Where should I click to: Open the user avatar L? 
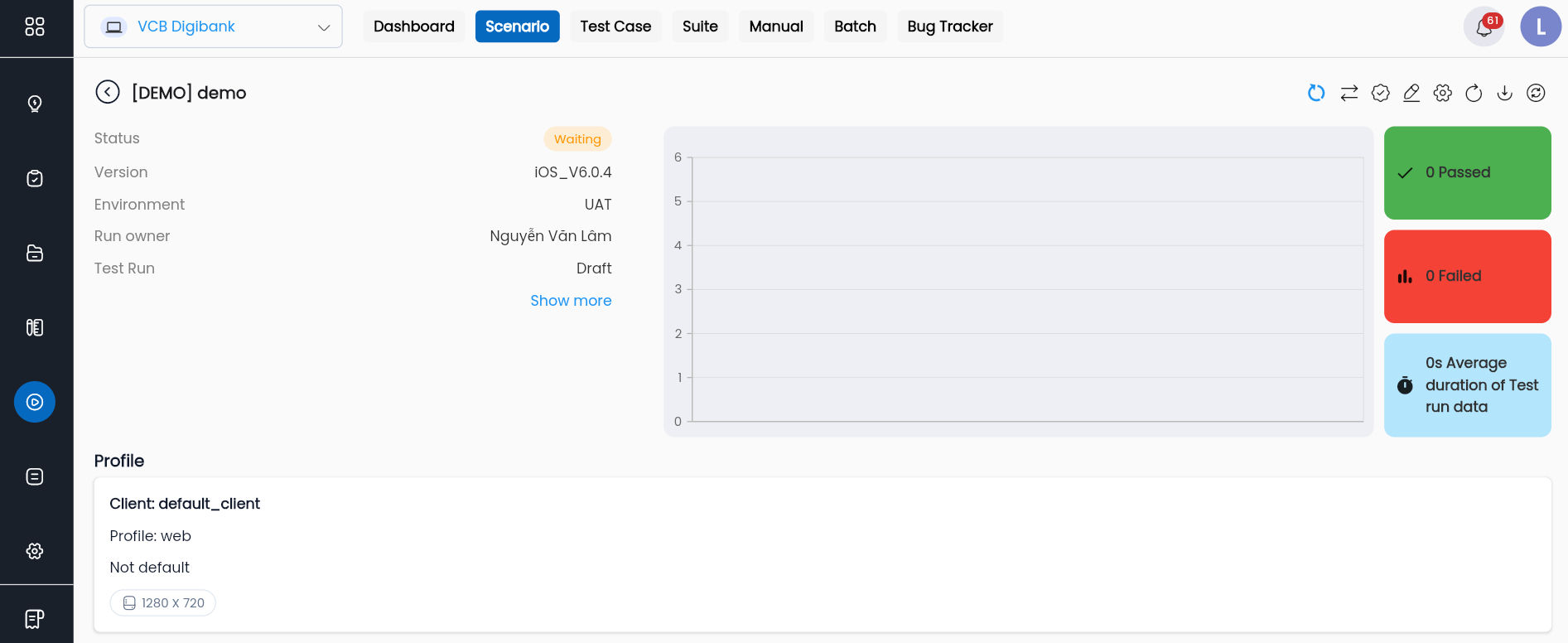coord(1541,27)
